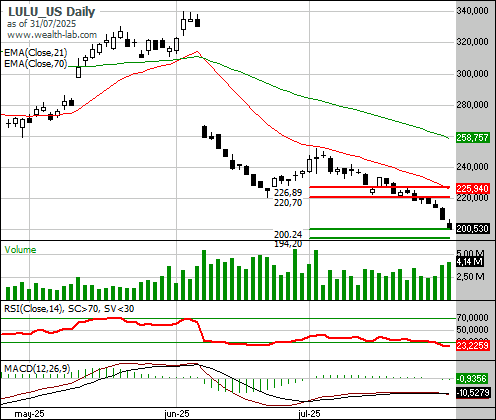Select the jun-25 date axis label
The width and height of the screenshot is (496, 420).
click(x=177, y=414)
